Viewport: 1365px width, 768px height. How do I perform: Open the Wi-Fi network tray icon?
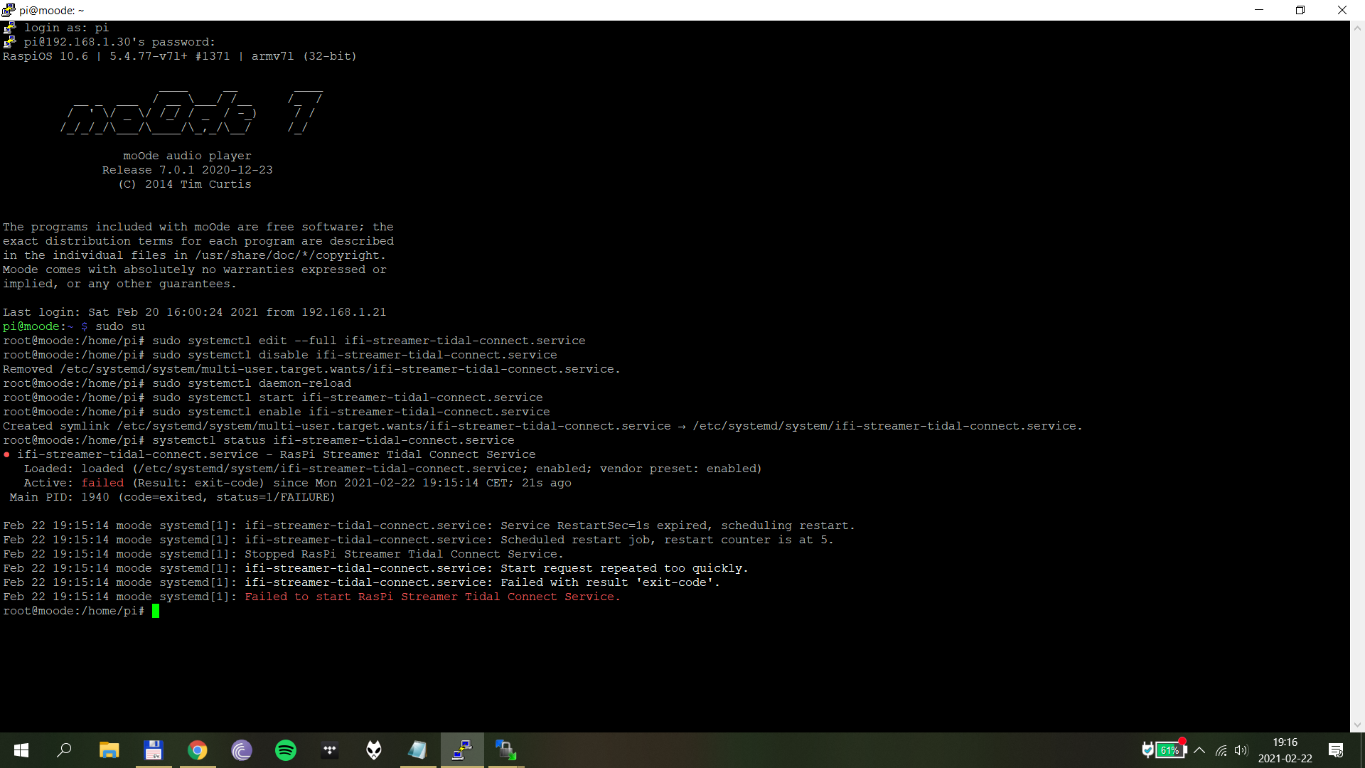click(1221, 750)
